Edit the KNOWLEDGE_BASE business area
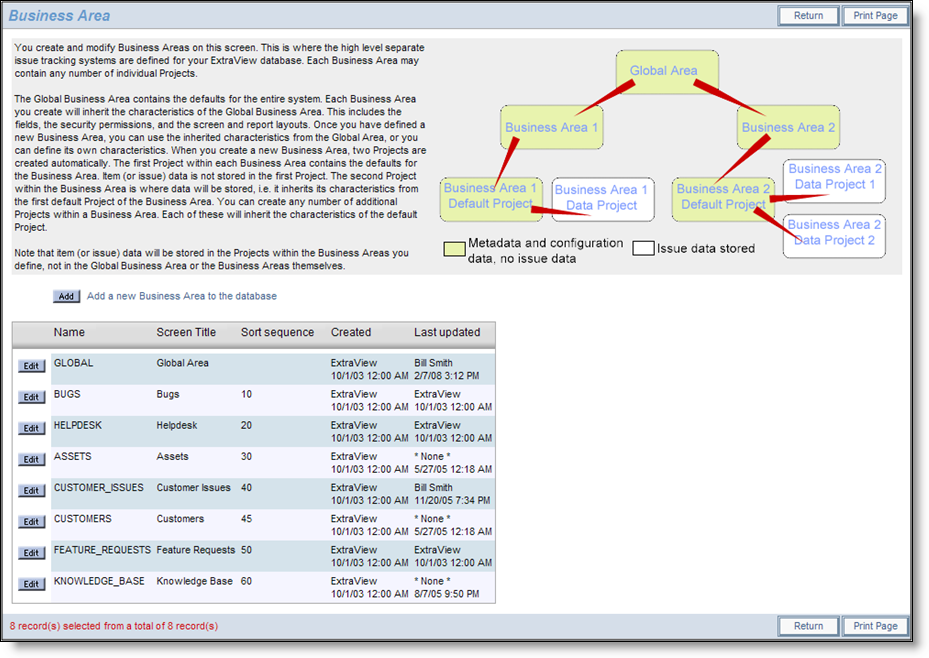This screenshot has height=658, width=929. [x=31, y=584]
